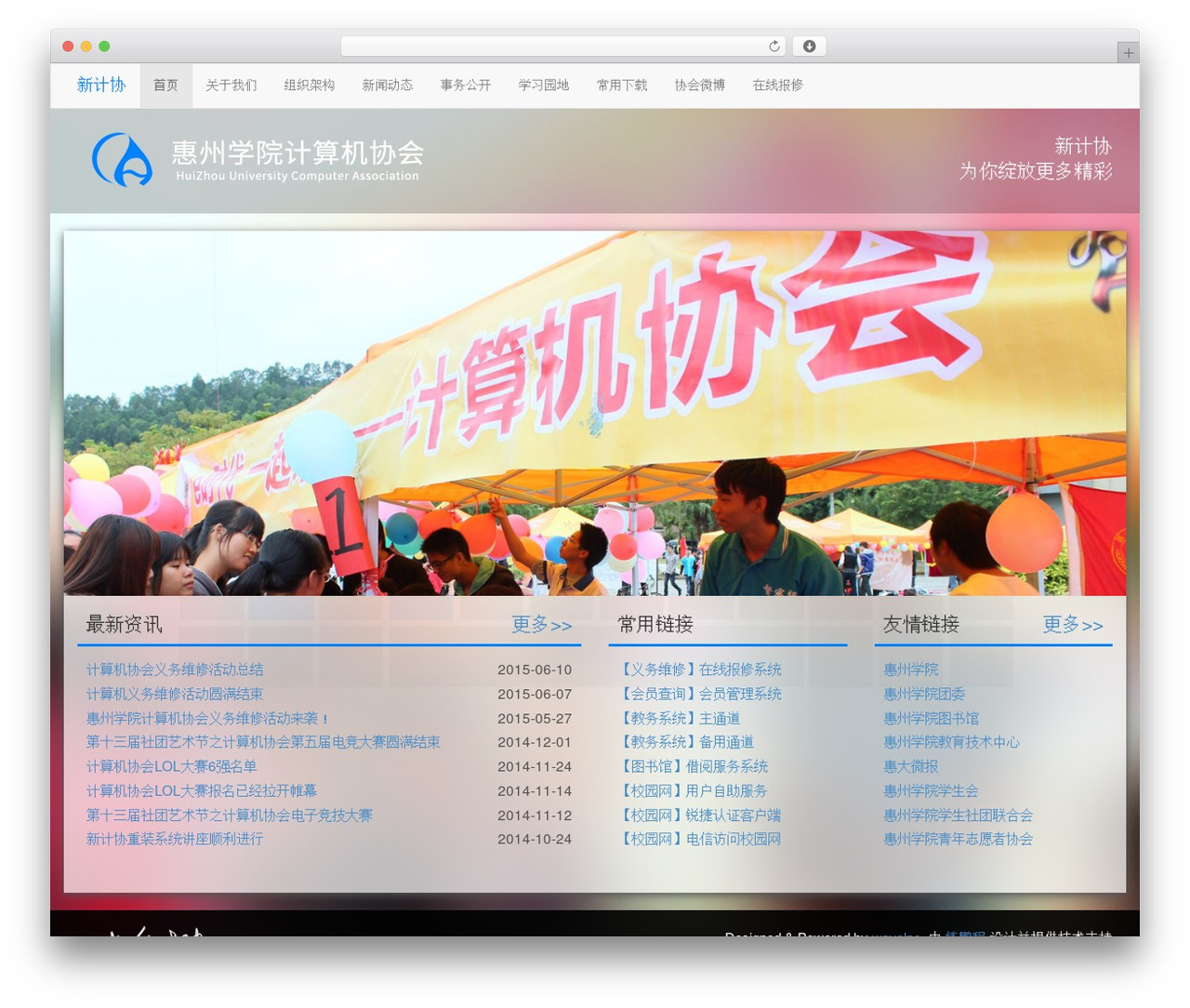Open the 关于我们 menu item
Image resolution: width=1190 pixels, height=1008 pixels.
tap(231, 86)
